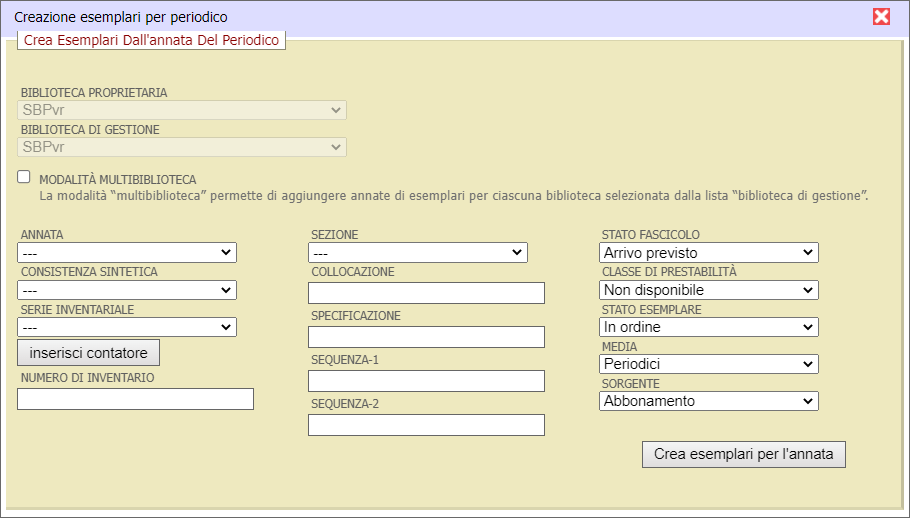Open the Media dropdown showing Periodici
Image resolution: width=910 pixels, height=518 pixels.
coord(708,364)
